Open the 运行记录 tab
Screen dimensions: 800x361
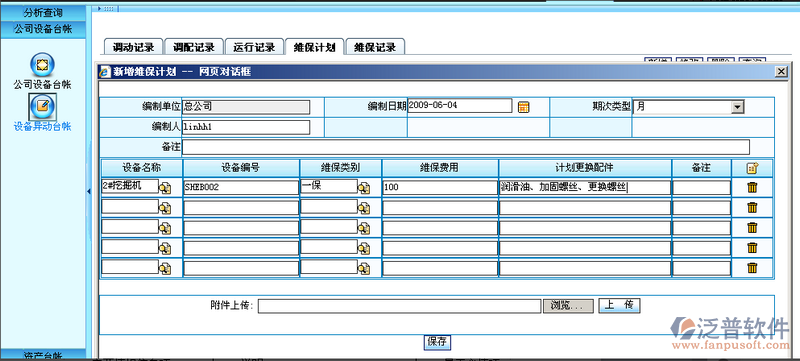(x=254, y=47)
